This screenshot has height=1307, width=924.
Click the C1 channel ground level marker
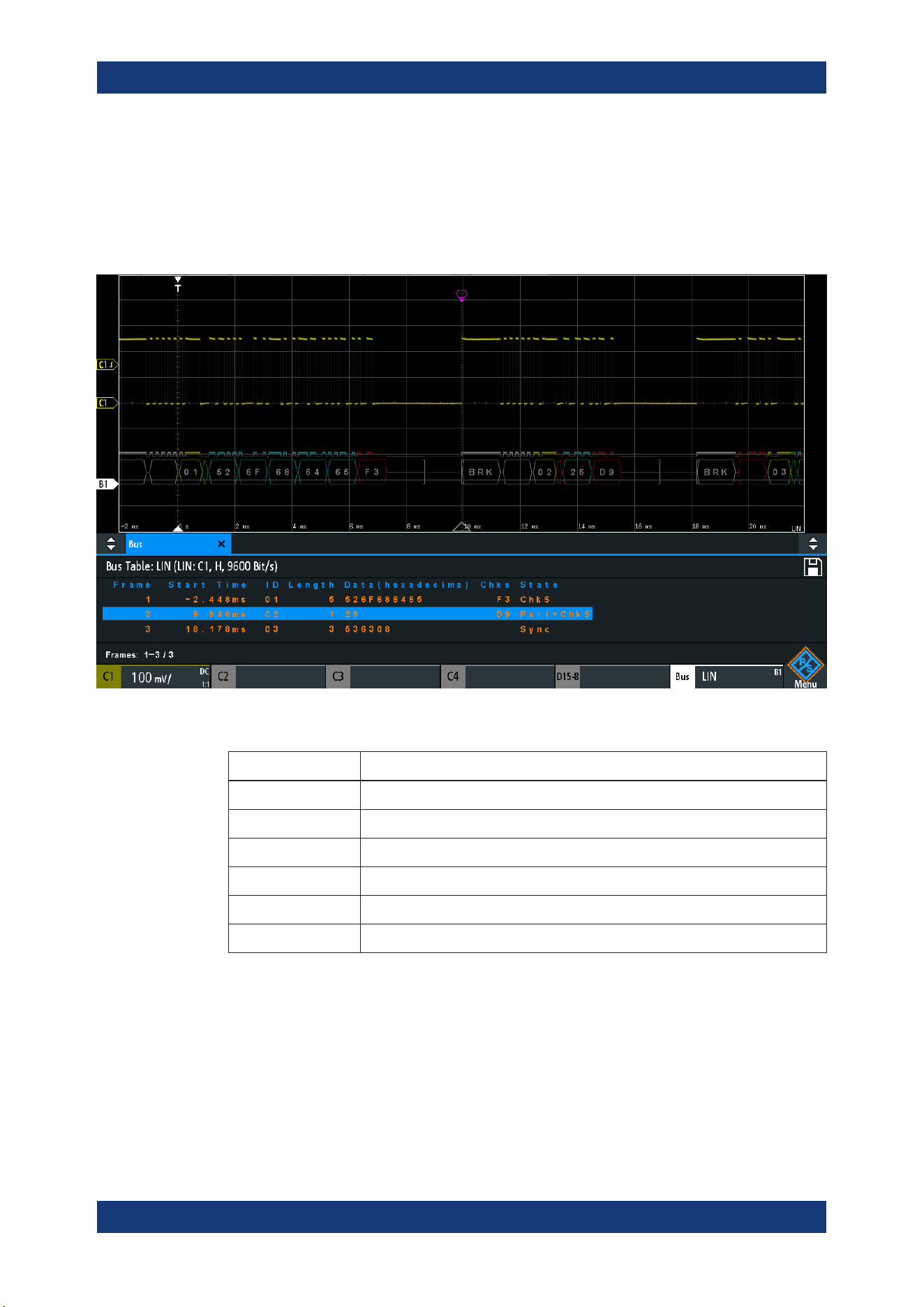coord(107,403)
